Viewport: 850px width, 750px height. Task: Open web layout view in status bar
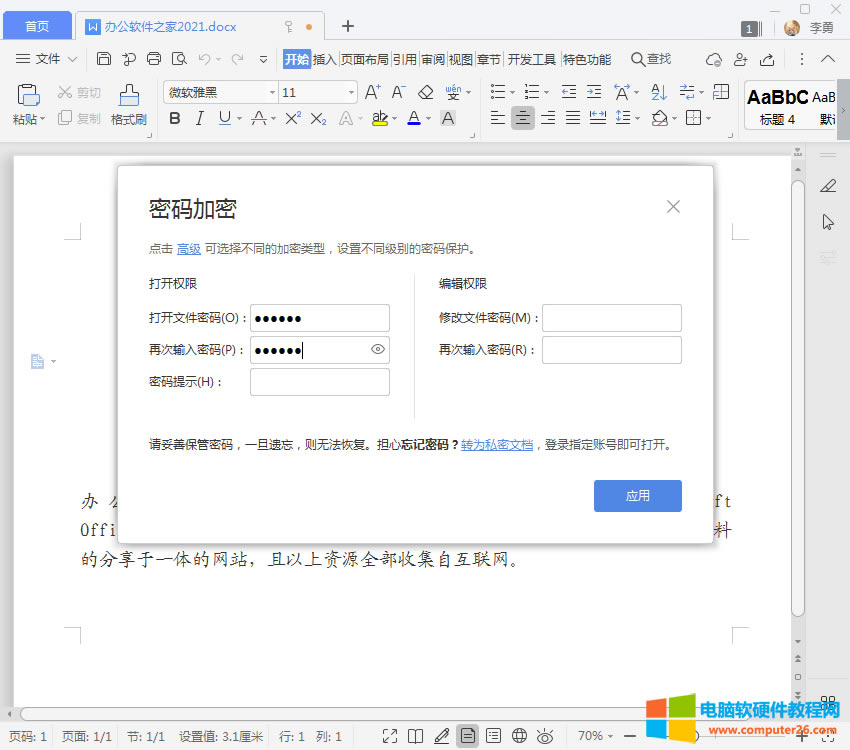tap(519, 736)
